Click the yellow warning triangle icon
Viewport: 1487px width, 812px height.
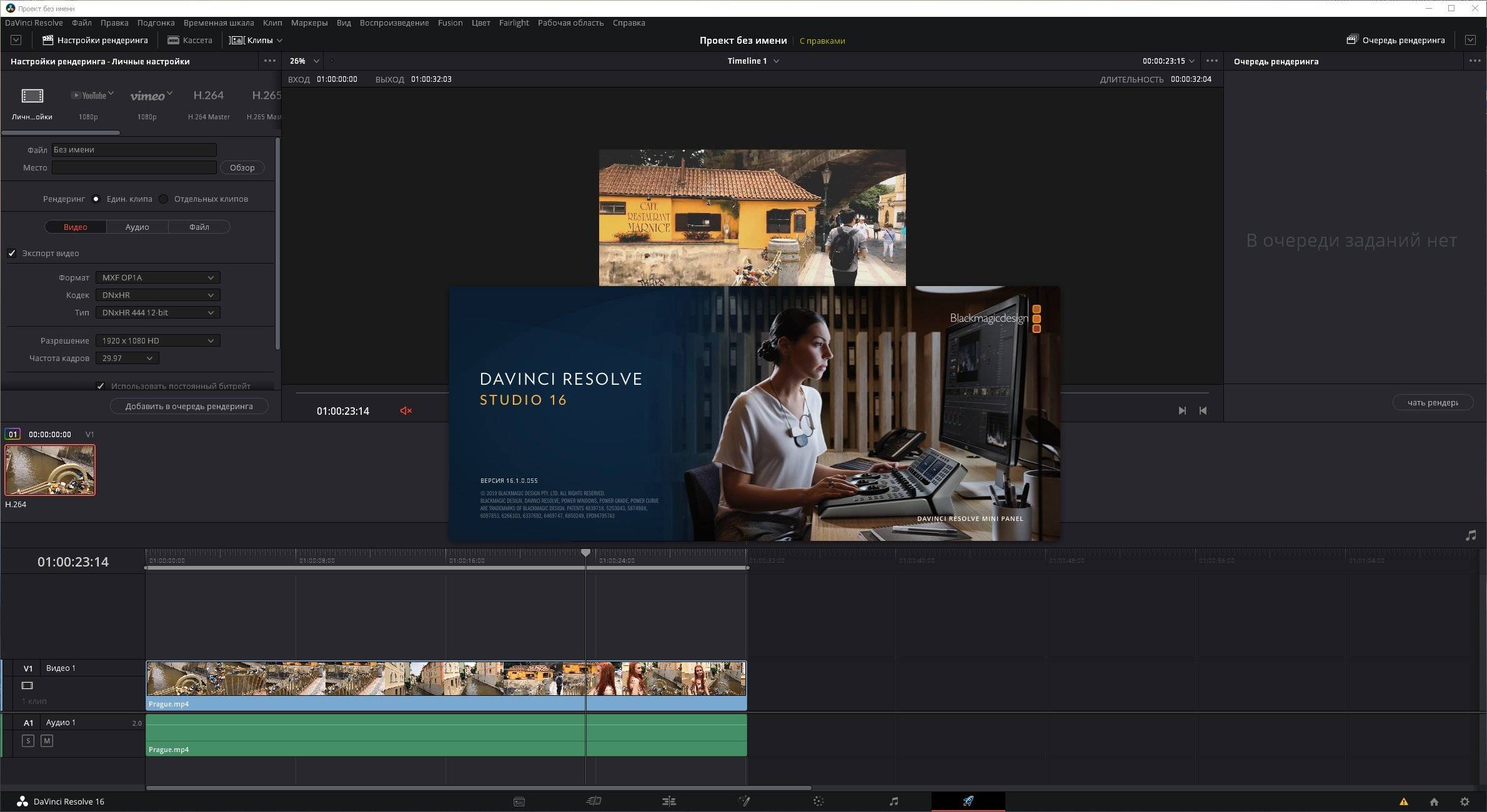1403,801
